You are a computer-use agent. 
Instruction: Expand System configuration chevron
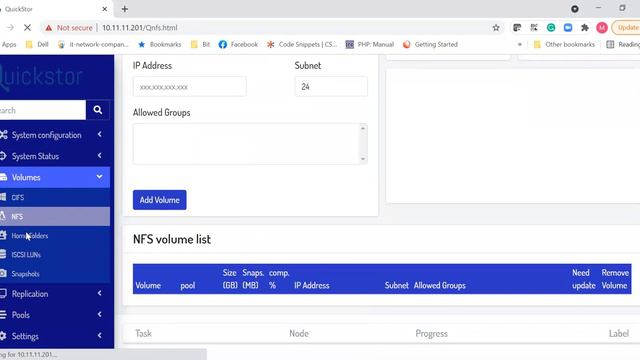(x=100, y=134)
